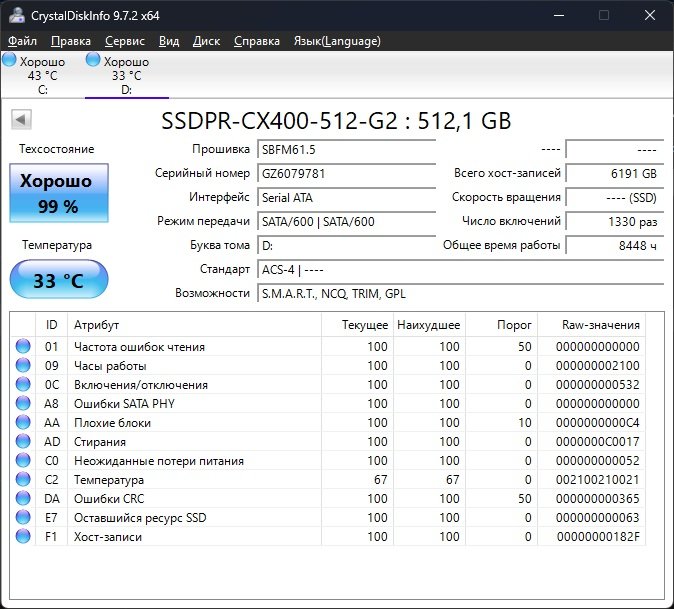Click status orb for Хост-записи row

tap(23, 537)
